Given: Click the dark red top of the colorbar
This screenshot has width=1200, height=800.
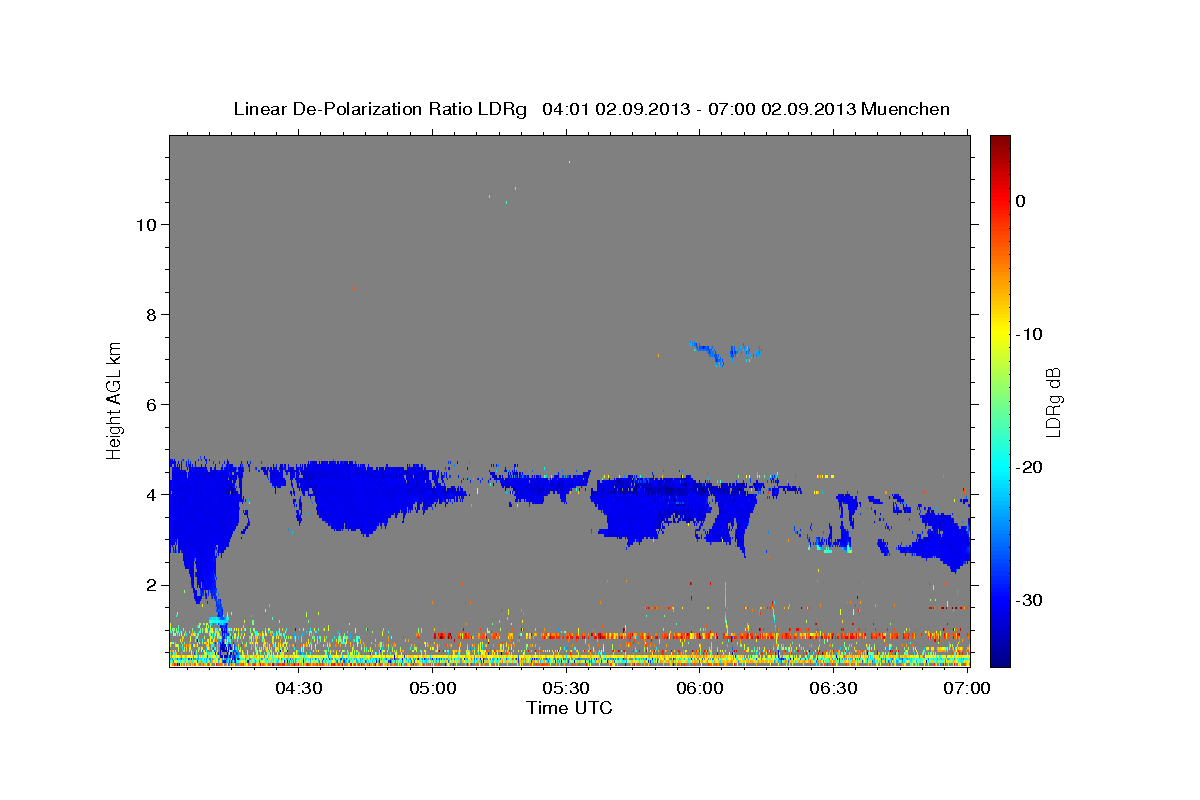Looking at the screenshot, I should coord(1000,142).
